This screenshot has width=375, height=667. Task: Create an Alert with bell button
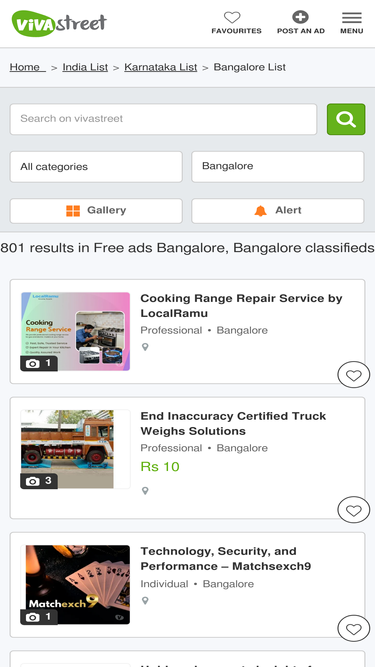pos(278,211)
